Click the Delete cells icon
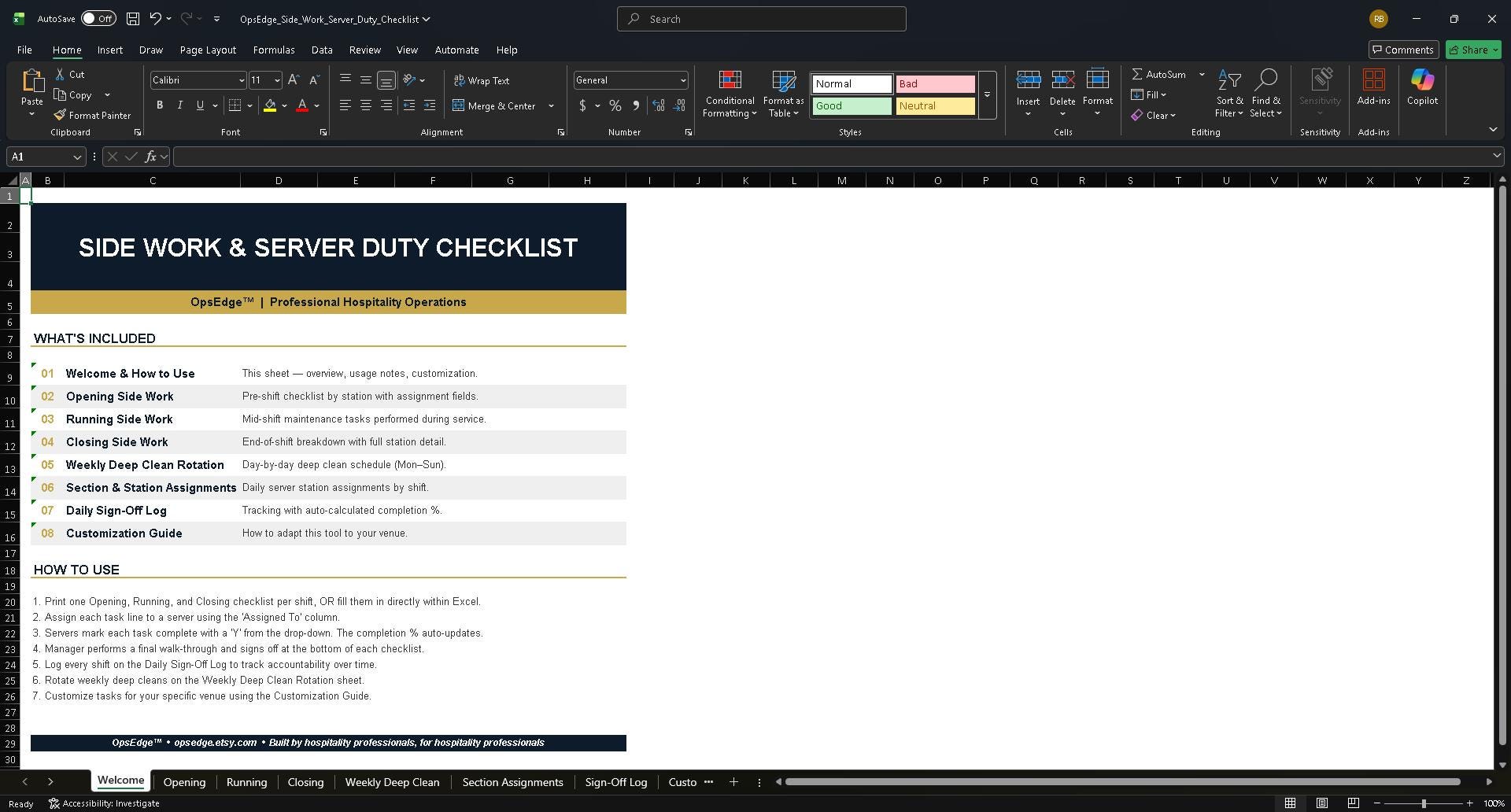Screen dimensions: 1511x812 click(x=1062, y=80)
